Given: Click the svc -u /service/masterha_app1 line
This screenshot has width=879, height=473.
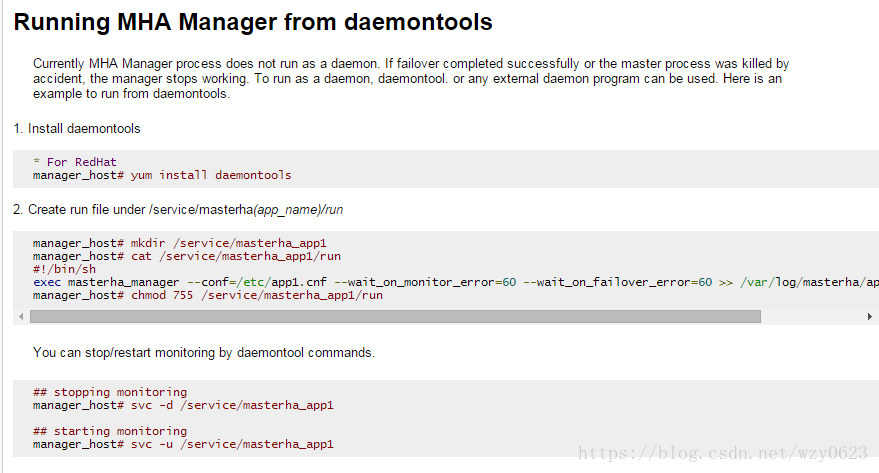Looking at the screenshot, I should (183, 444).
